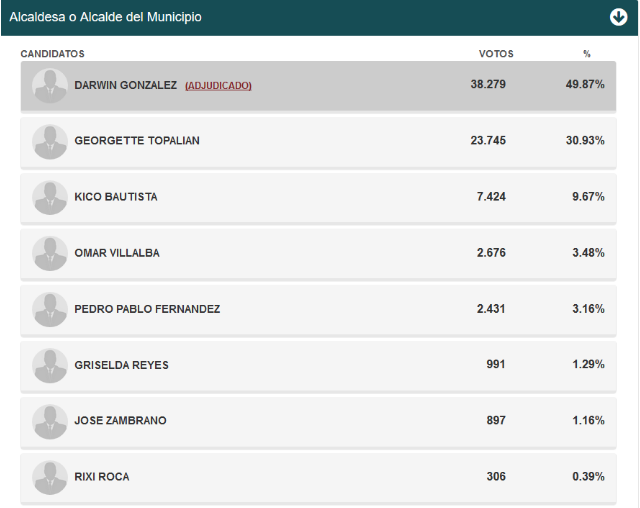Open the ADJUDICADO link

tap(218, 86)
